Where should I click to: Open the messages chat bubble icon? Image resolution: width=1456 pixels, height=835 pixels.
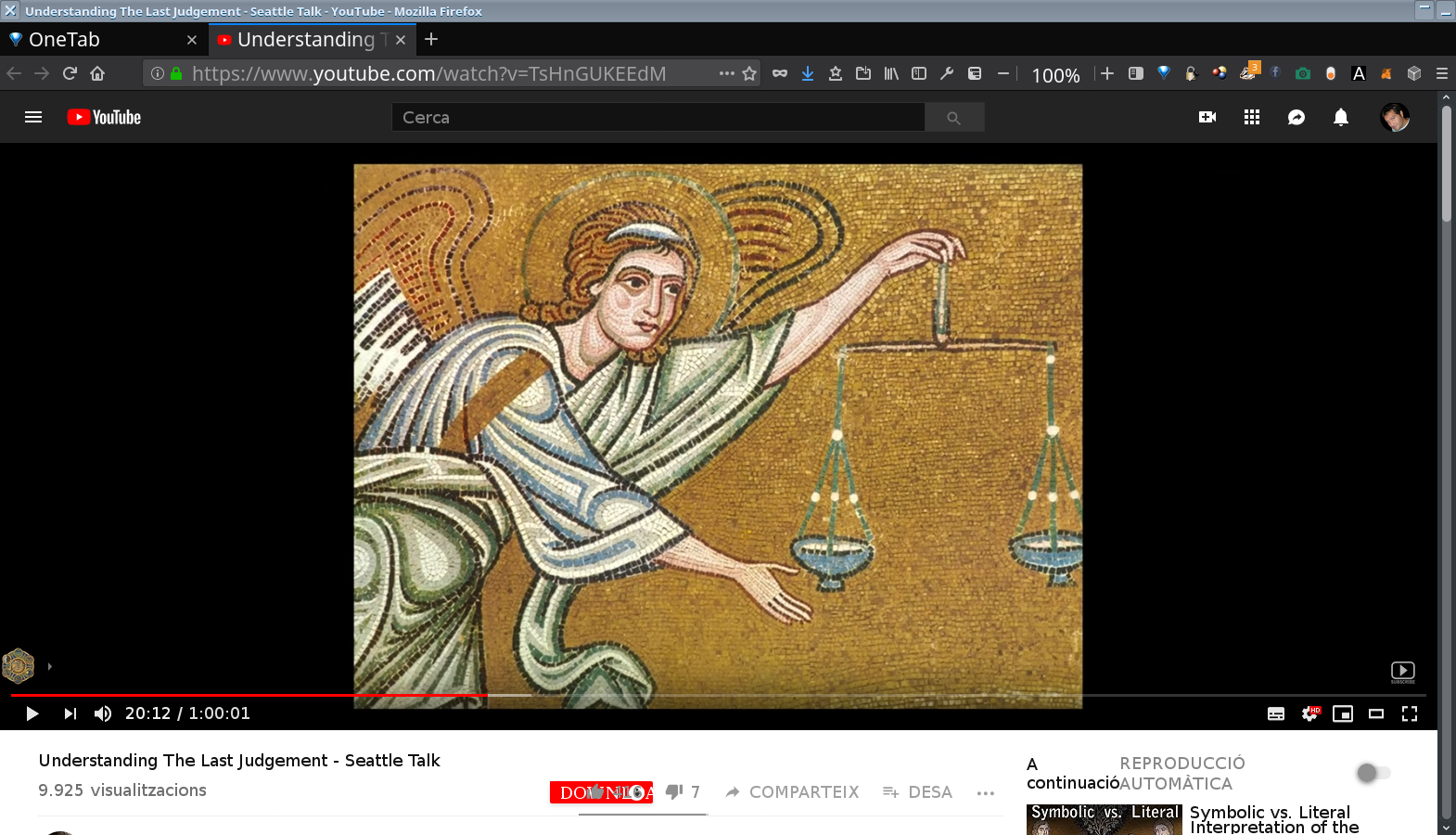pyautogui.click(x=1296, y=117)
